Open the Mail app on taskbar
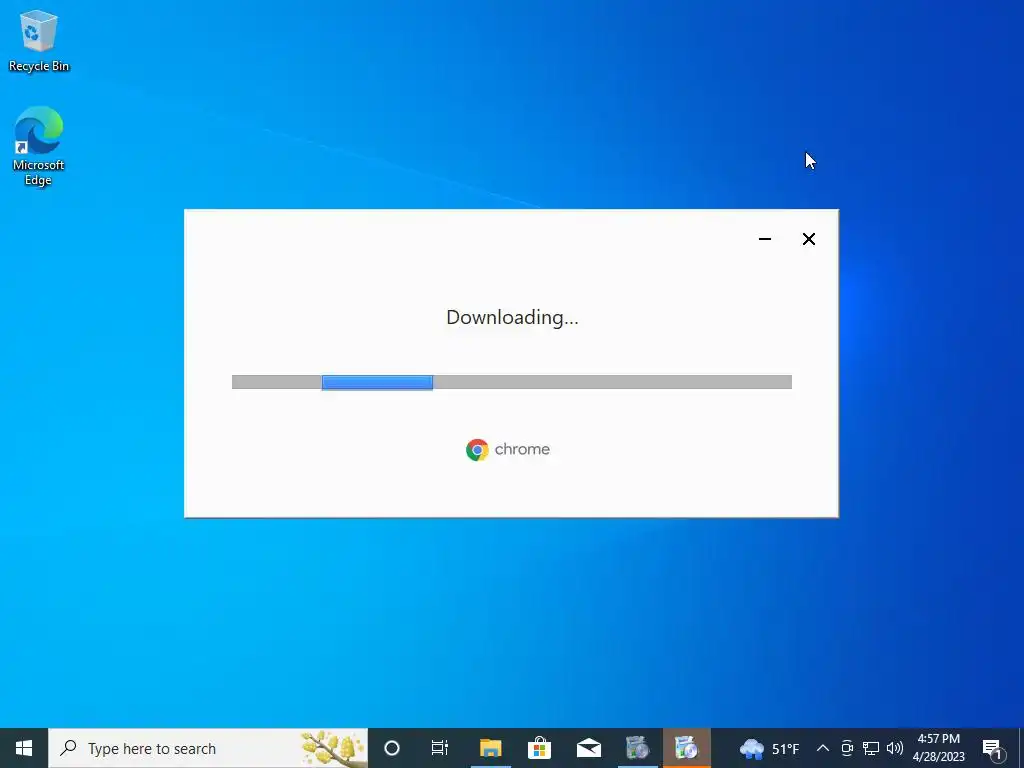The image size is (1024, 768). point(588,748)
